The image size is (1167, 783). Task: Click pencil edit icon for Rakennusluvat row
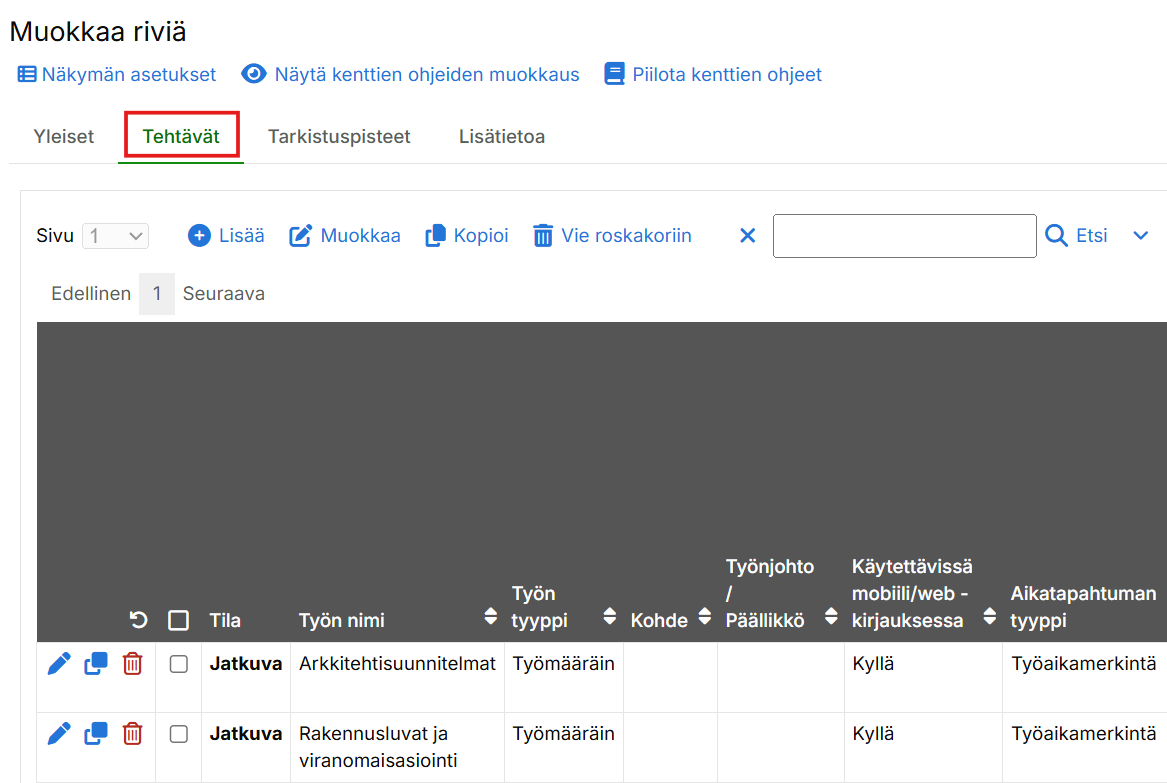pos(59,734)
